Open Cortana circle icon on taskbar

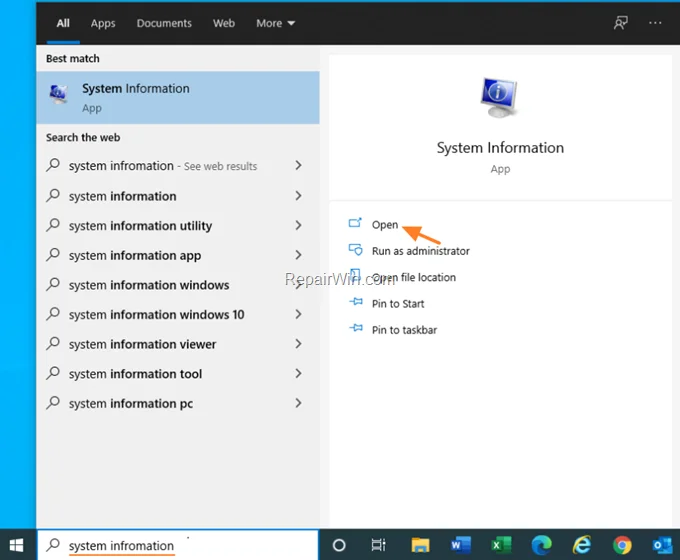[339, 545]
